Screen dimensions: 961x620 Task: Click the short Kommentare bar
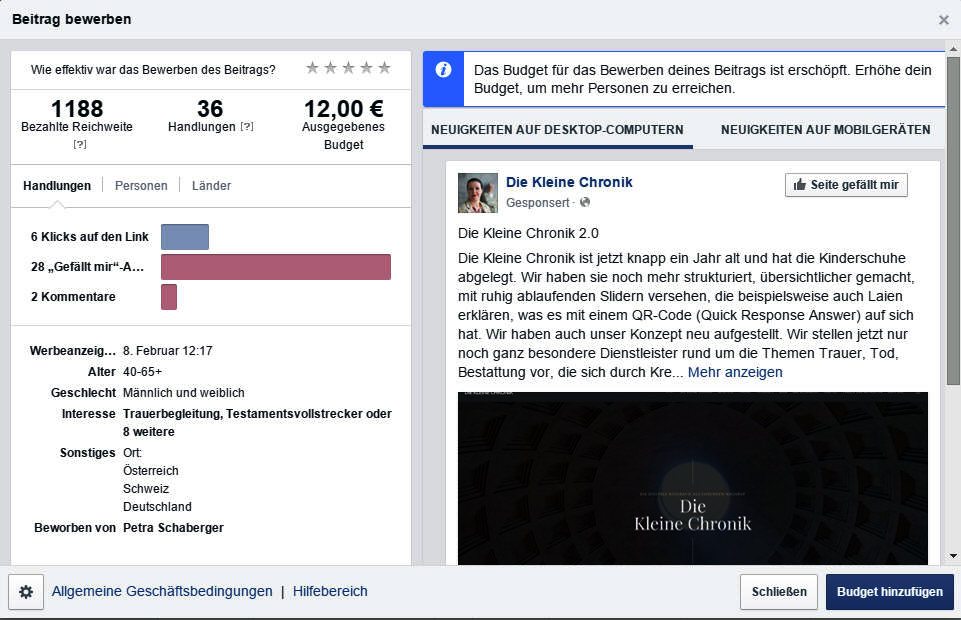point(169,297)
